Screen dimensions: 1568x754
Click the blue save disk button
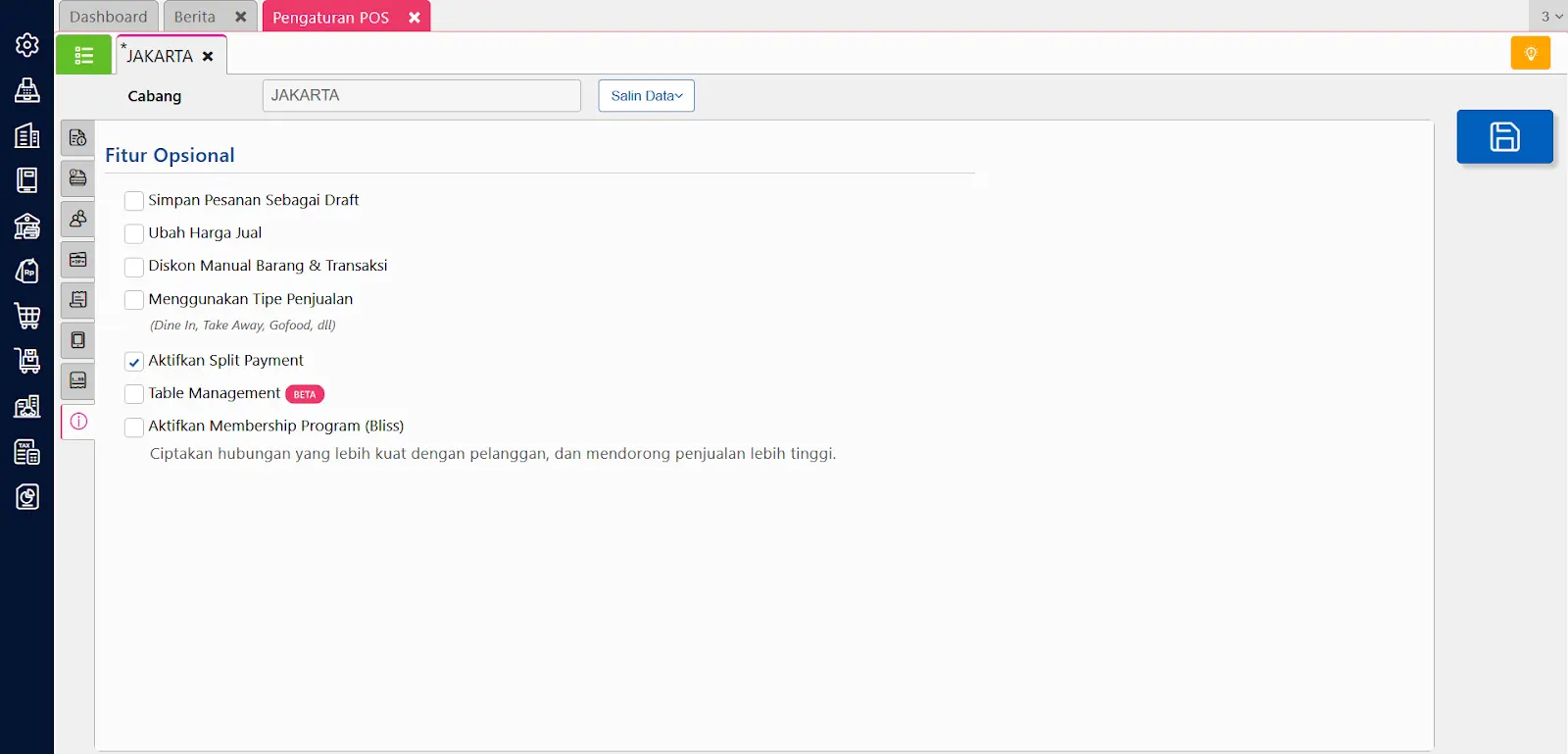point(1504,136)
